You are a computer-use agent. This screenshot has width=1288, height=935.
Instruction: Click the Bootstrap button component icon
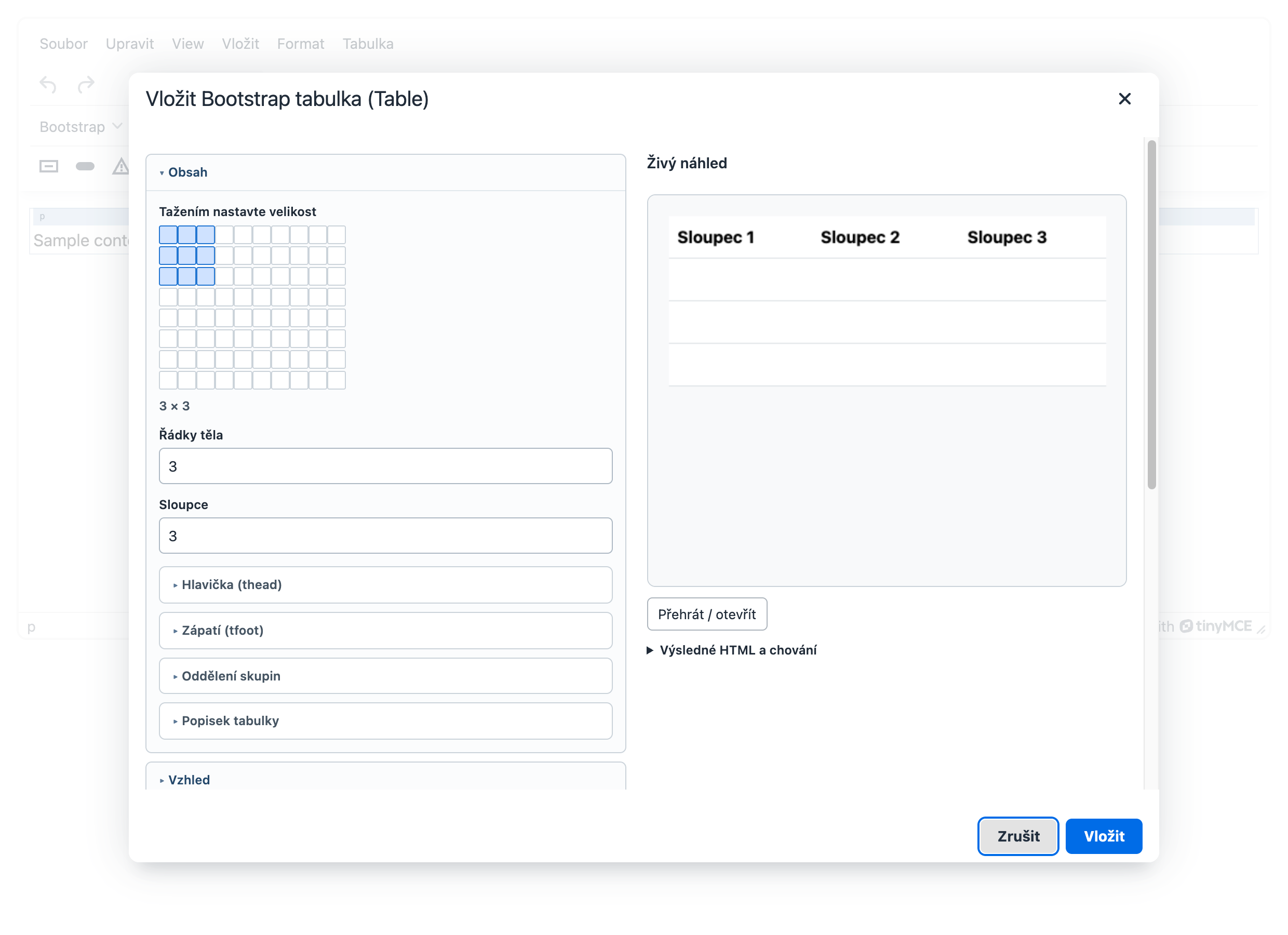(49, 166)
